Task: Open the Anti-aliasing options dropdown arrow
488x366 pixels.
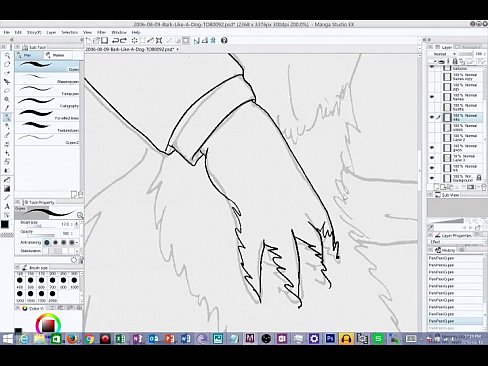Action: tap(77, 242)
